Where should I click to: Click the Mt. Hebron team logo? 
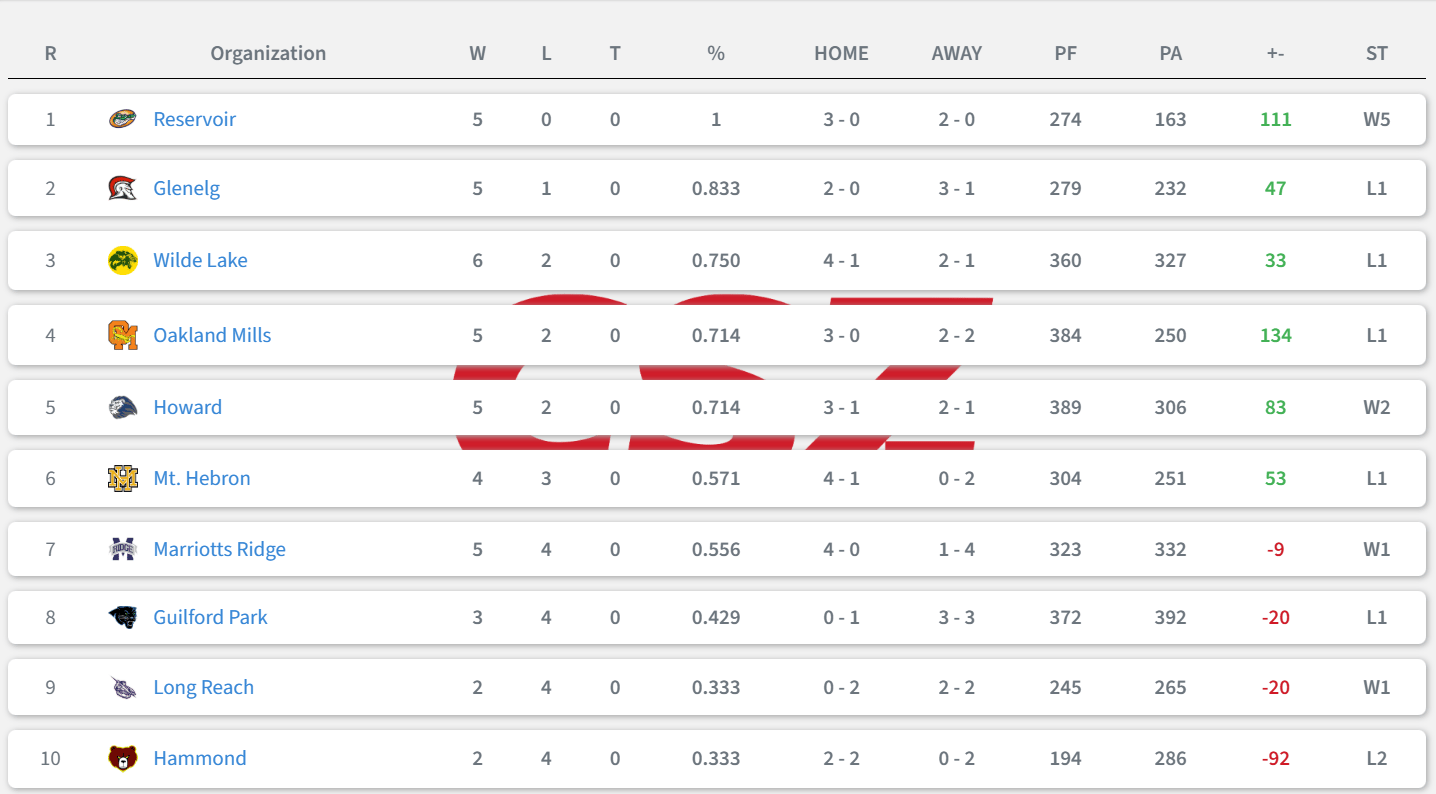click(122, 478)
